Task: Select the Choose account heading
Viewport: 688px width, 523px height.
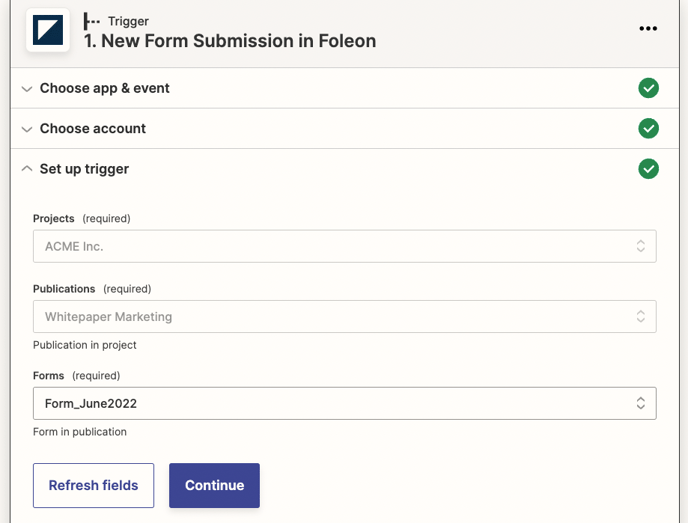Action: (x=93, y=128)
